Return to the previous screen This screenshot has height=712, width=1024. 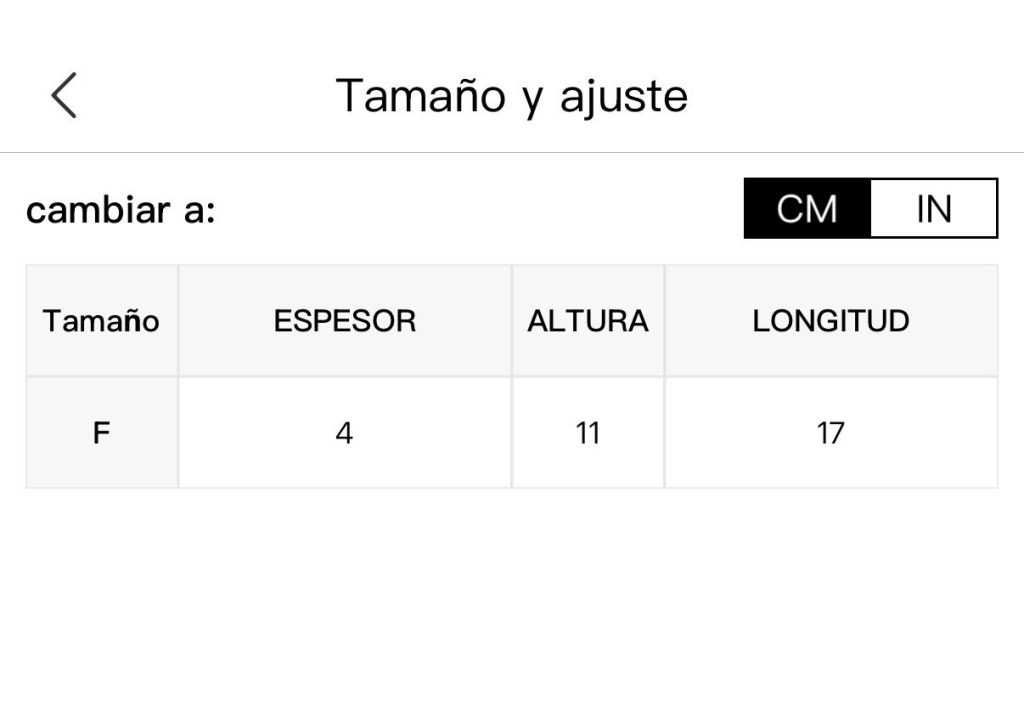[x=64, y=96]
